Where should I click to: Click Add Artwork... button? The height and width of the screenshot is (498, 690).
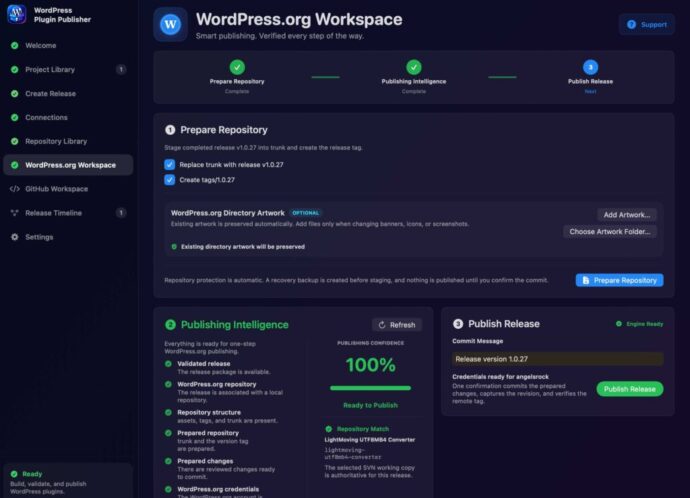(627, 215)
